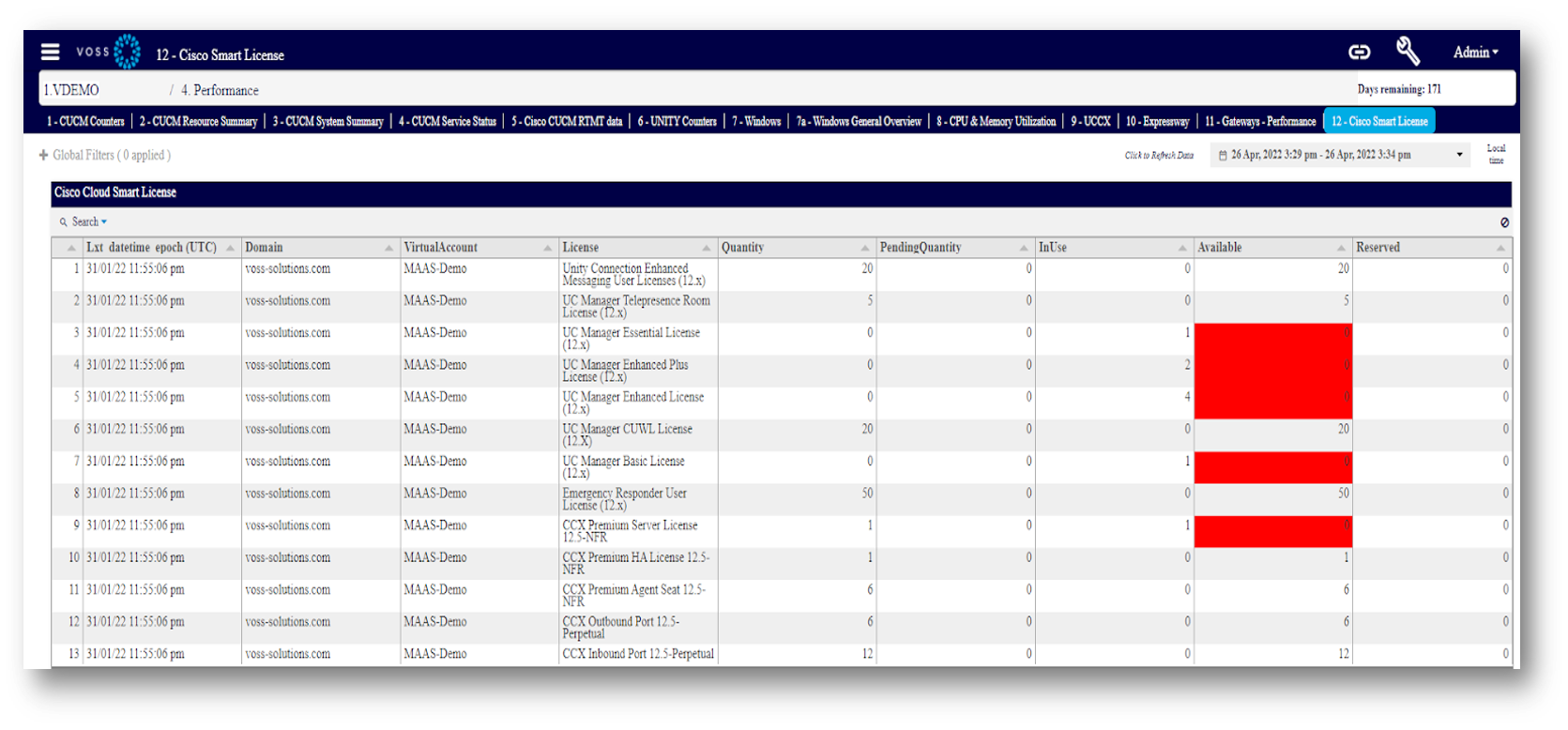
Task: Open 1 - CUCM Counters tab
Action: click(85, 121)
